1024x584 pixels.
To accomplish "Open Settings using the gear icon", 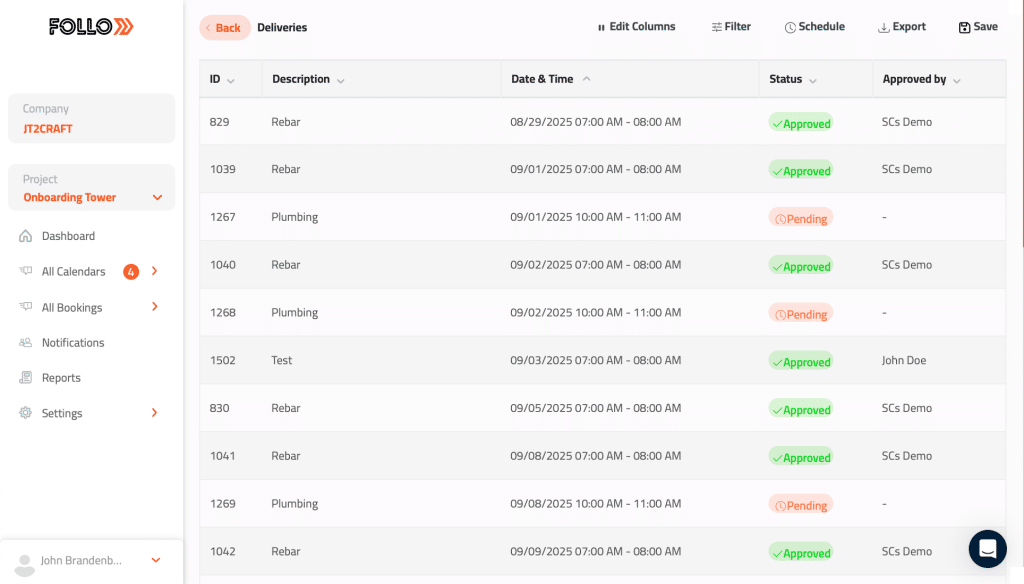I will 23,413.
